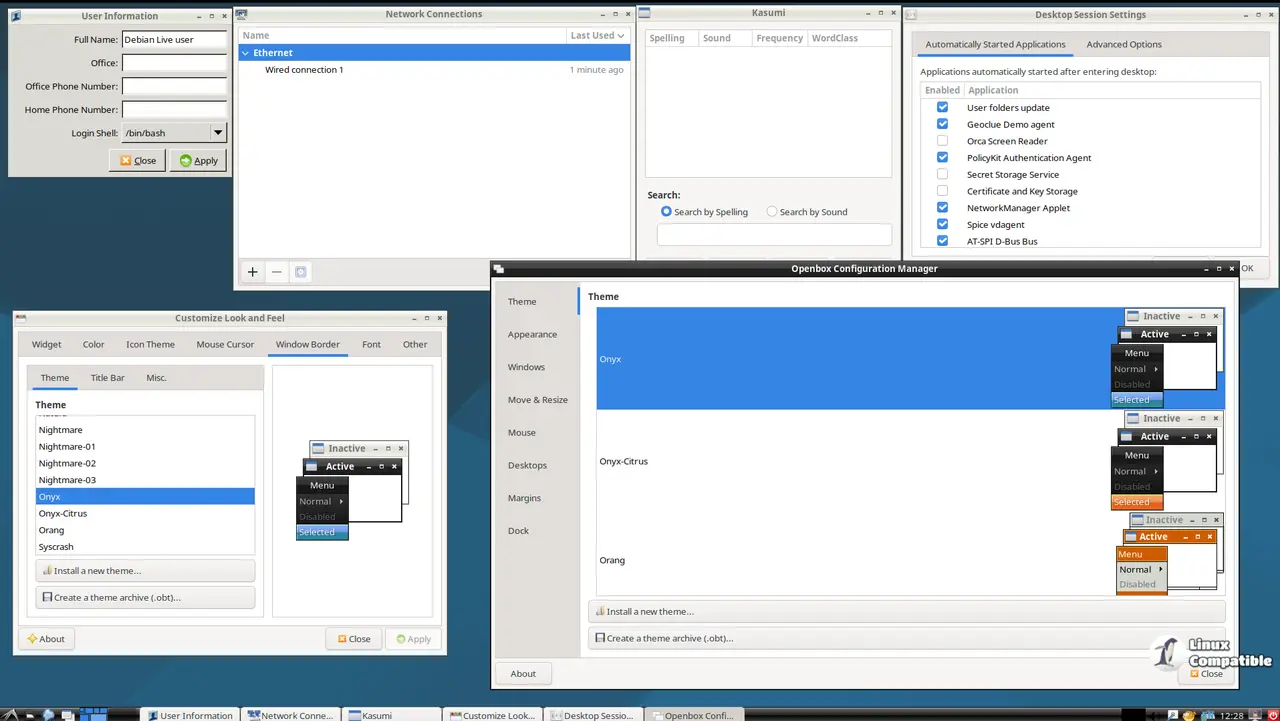This screenshot has width=1280, height=721.
Task: Open the Last Used sort dropdown
Action: (597, 34)
